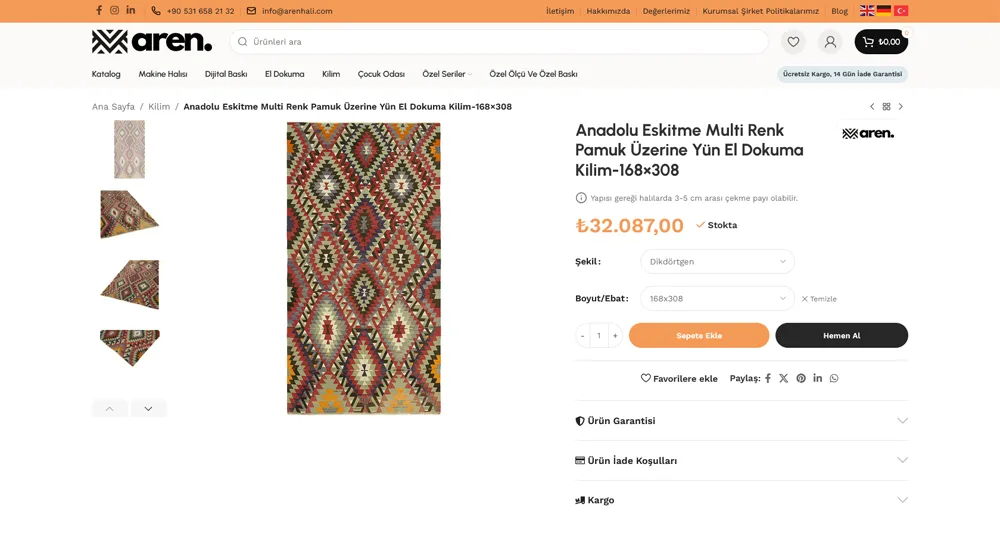
Task: Share product on X (Twitter)
Action: coord(784,378)
